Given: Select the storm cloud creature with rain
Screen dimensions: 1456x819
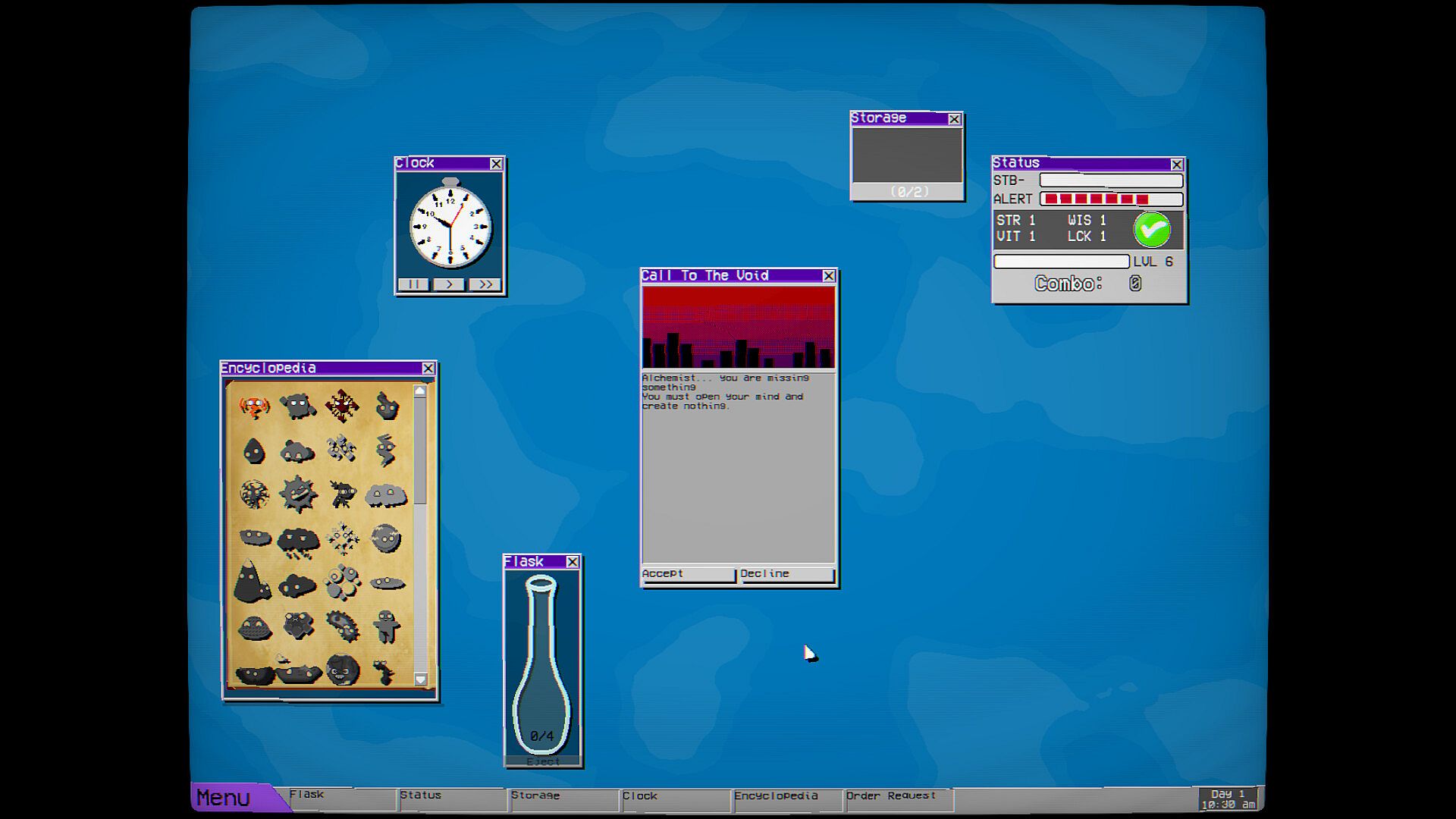Looking at the screenshot, I should coord(297,541).
